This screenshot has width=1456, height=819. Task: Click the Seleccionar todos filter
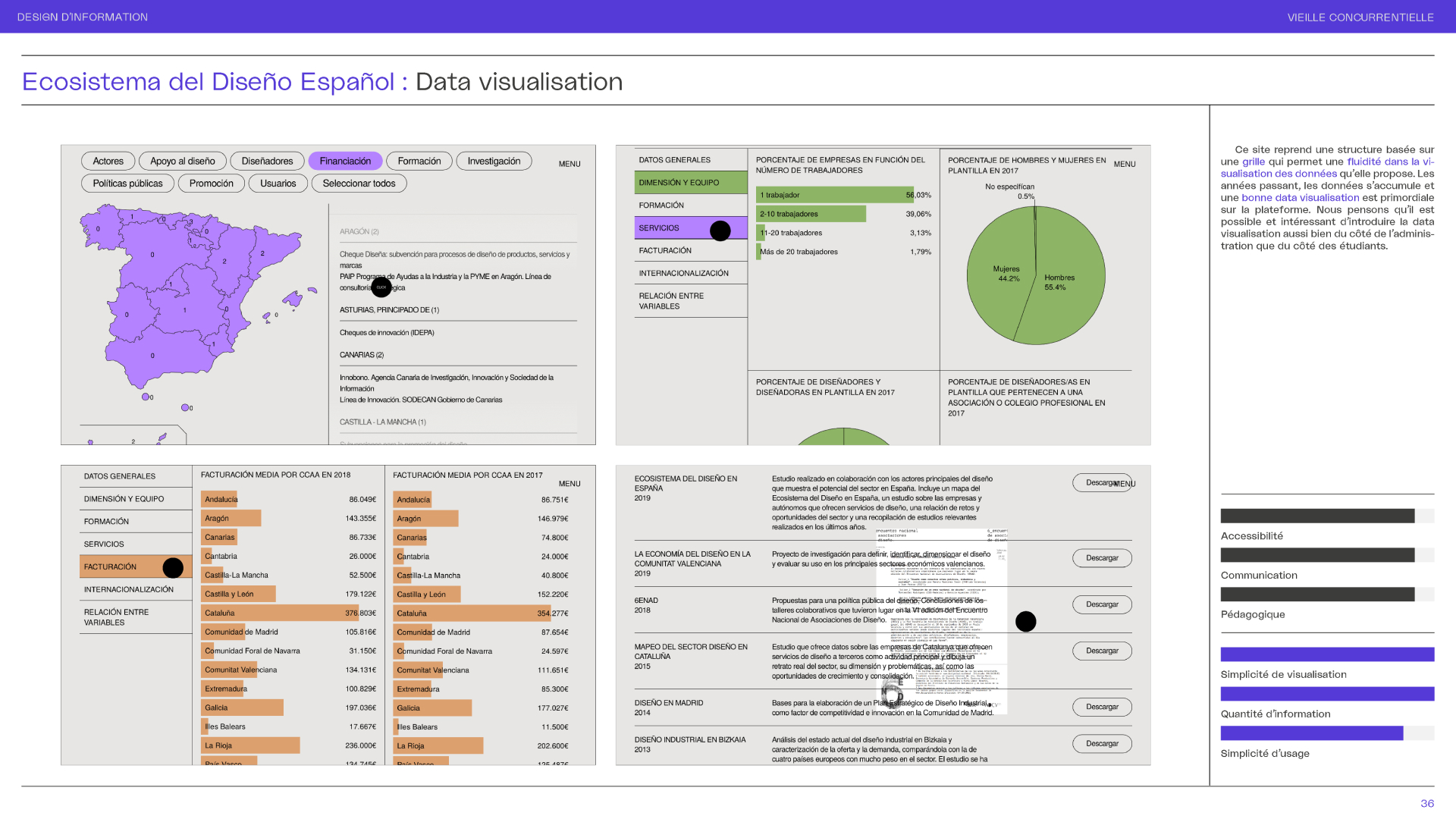(359, 184)
